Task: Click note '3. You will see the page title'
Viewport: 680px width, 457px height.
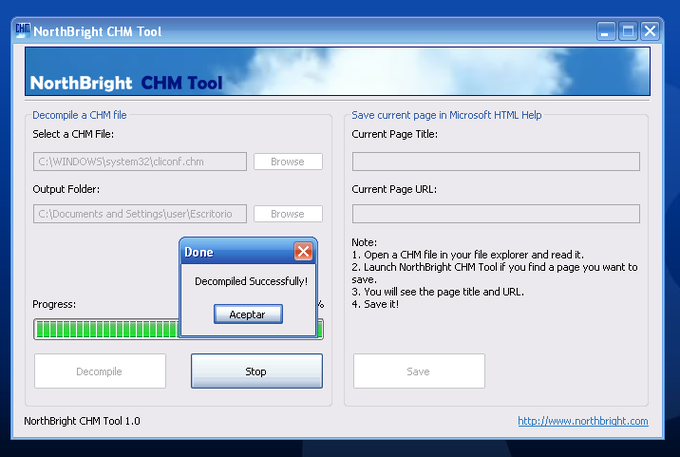Action: coord(438,292)
